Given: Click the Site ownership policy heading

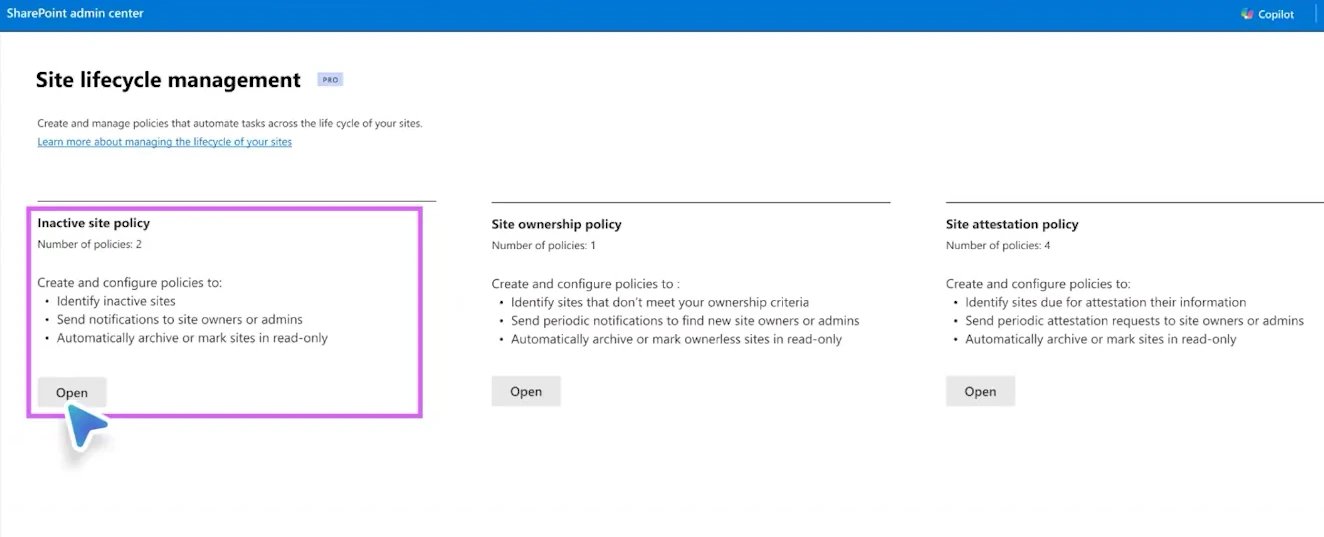Looking at the screenshot, I should (556, 224).
